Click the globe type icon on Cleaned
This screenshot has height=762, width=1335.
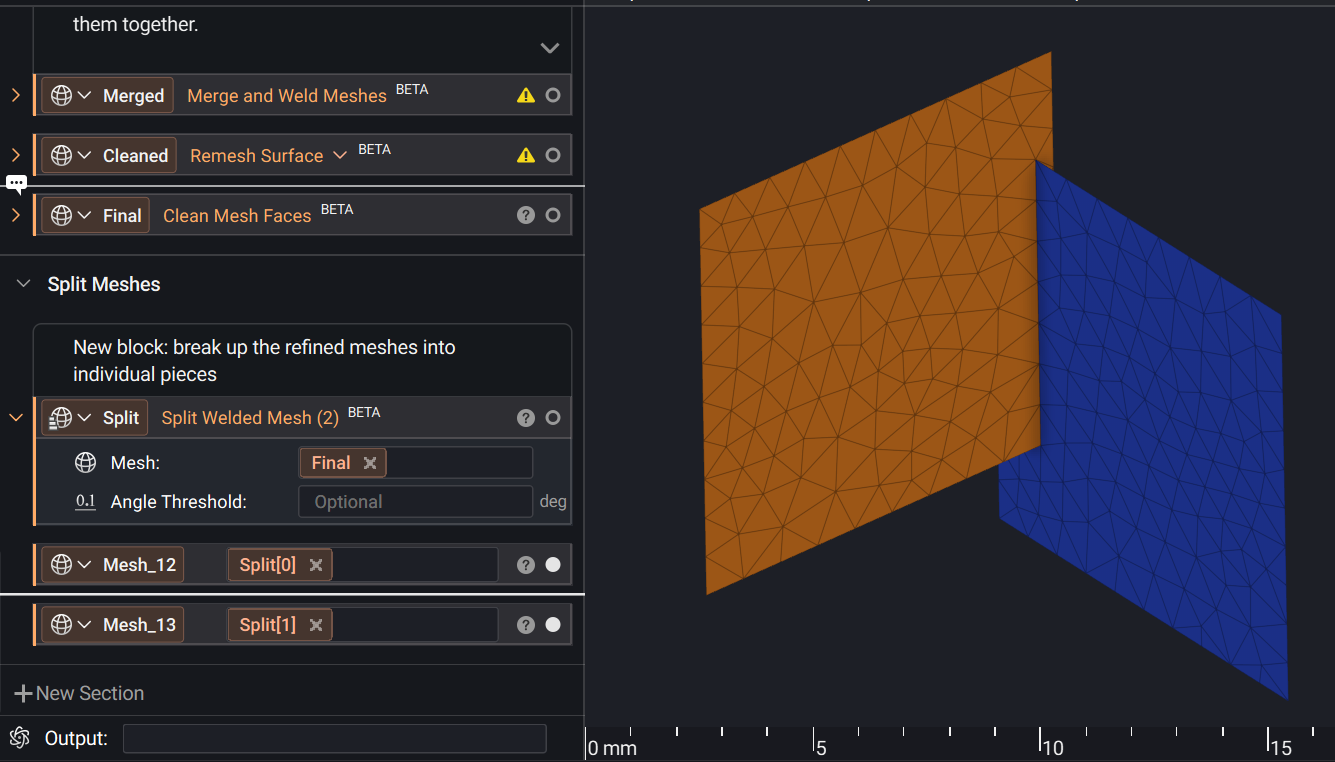[x=61, y=156]
